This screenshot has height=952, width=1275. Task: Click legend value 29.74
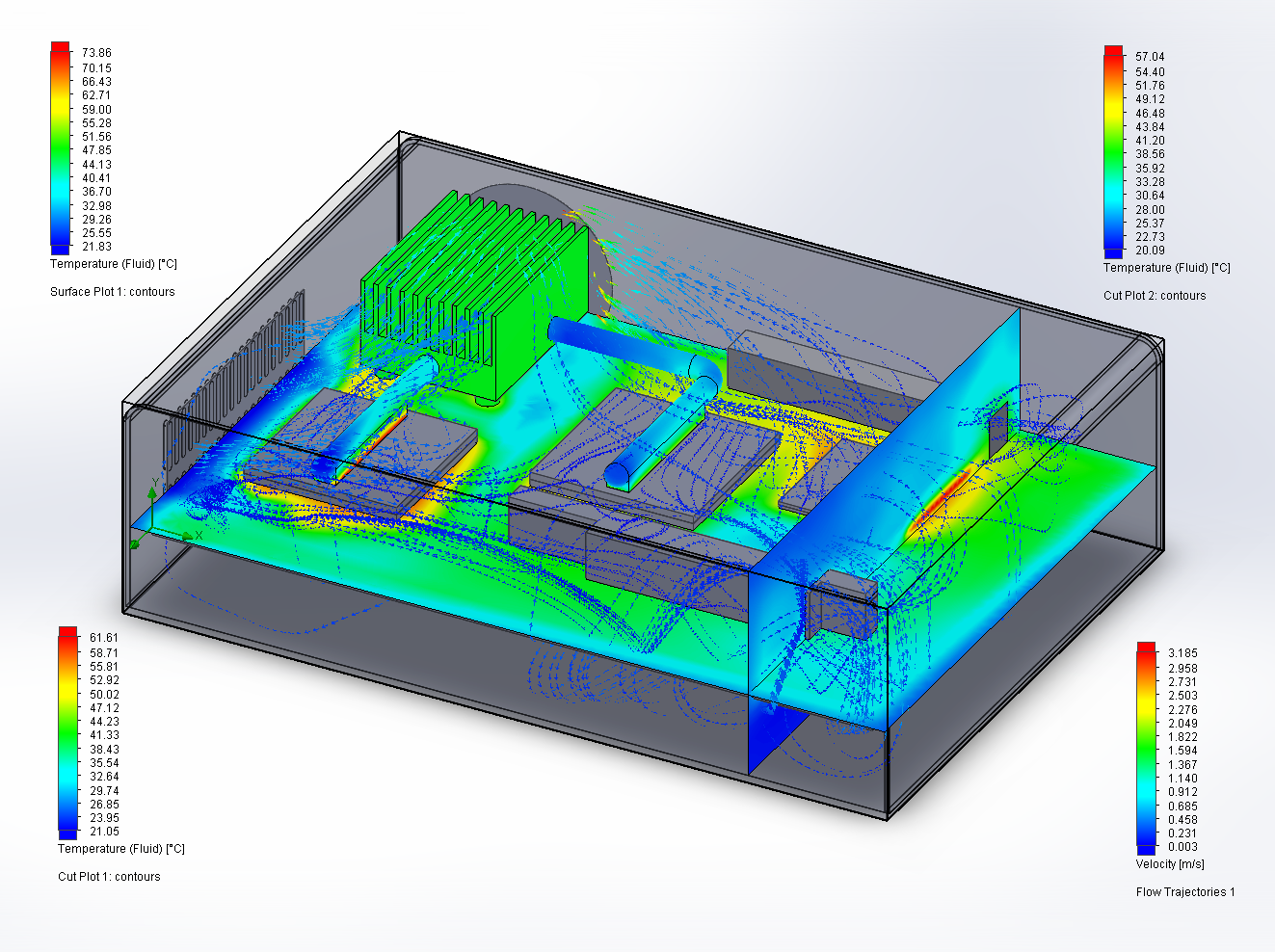pos(104,790)
